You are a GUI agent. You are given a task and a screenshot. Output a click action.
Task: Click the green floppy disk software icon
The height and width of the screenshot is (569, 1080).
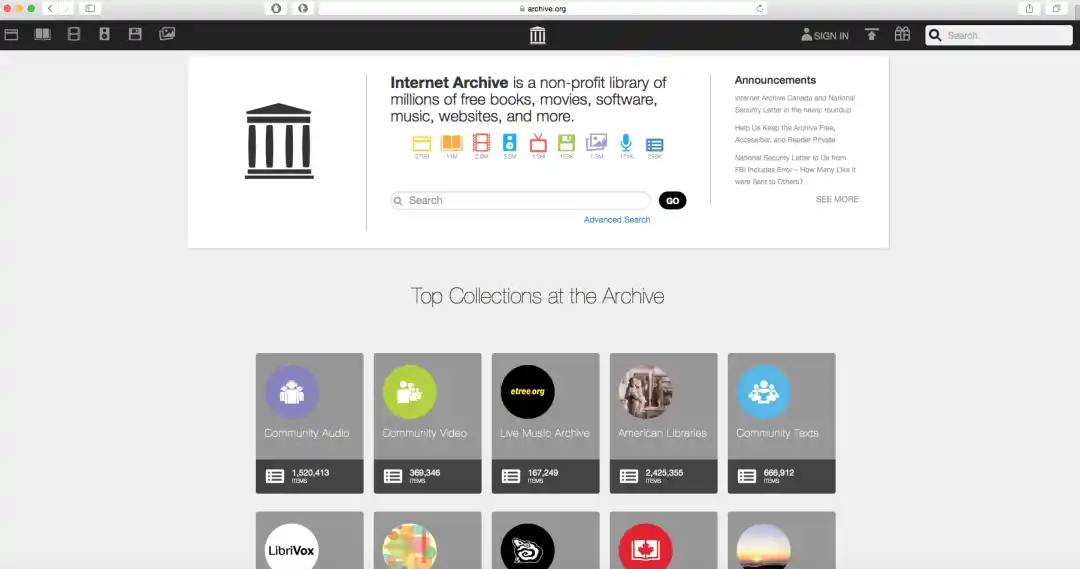(566, 143)
